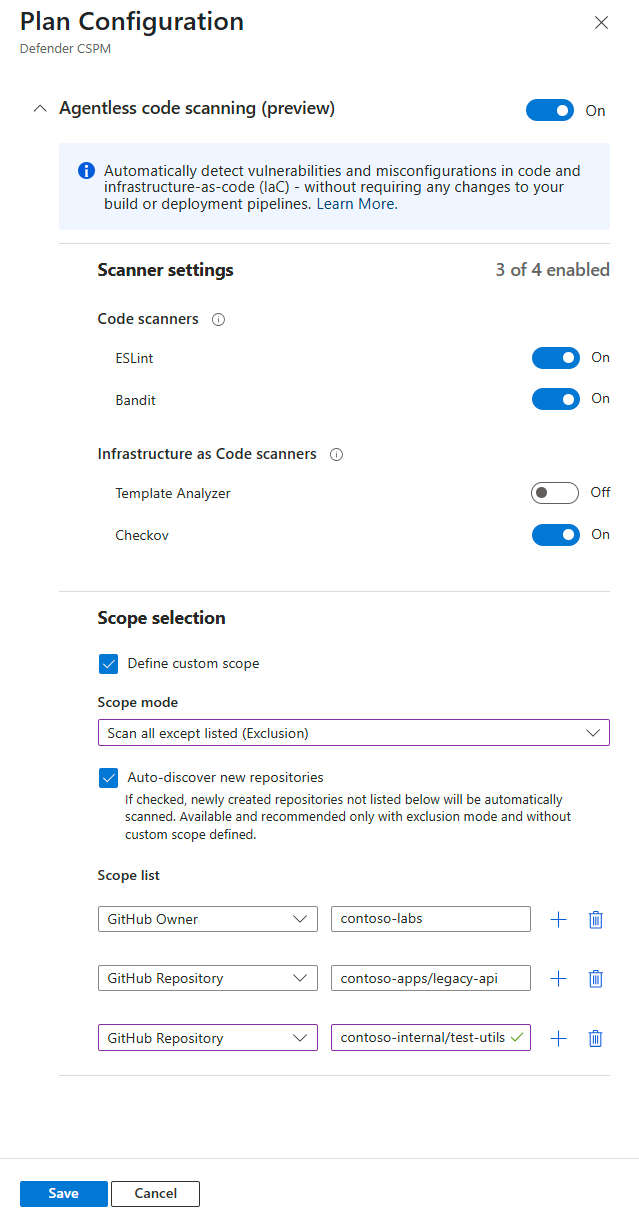Viewport: 639px width, 1222px height.
Task: Add a scope row after contoso-apps/legacy-api
Action: pos(559,979)
